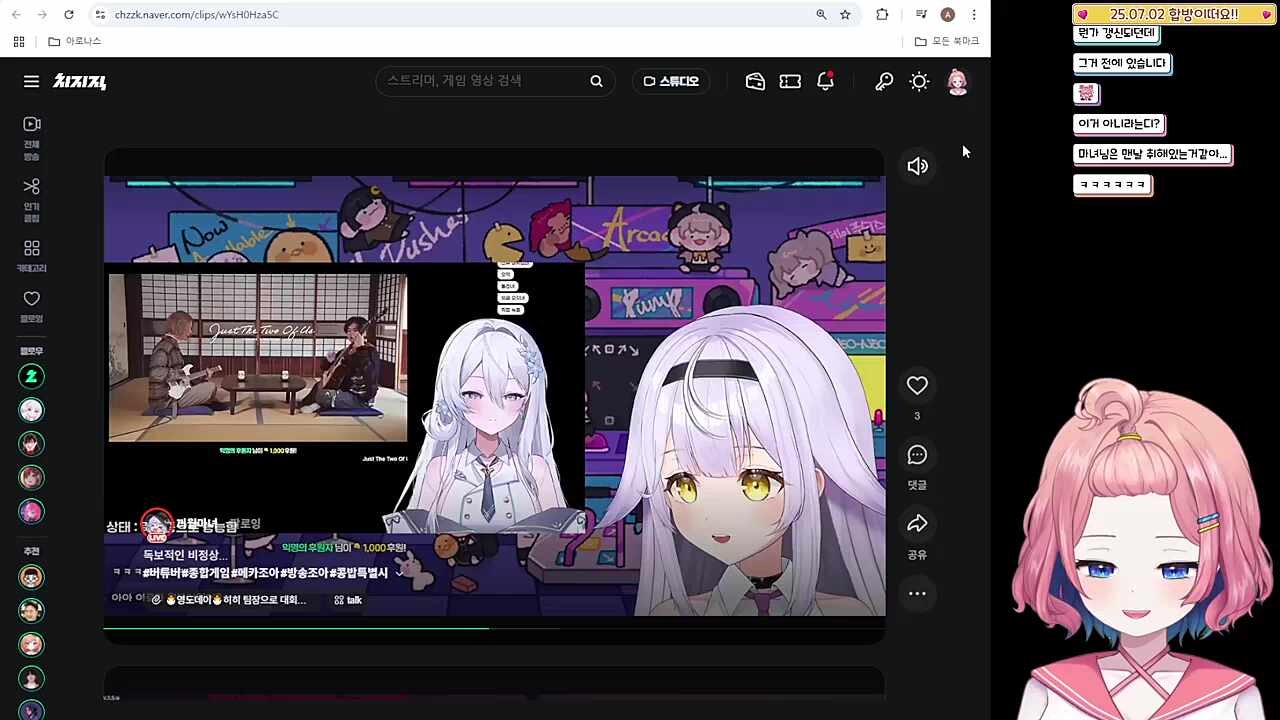
Task: Expand the clip hashtags with the chevron
Action: pos(400,574)
